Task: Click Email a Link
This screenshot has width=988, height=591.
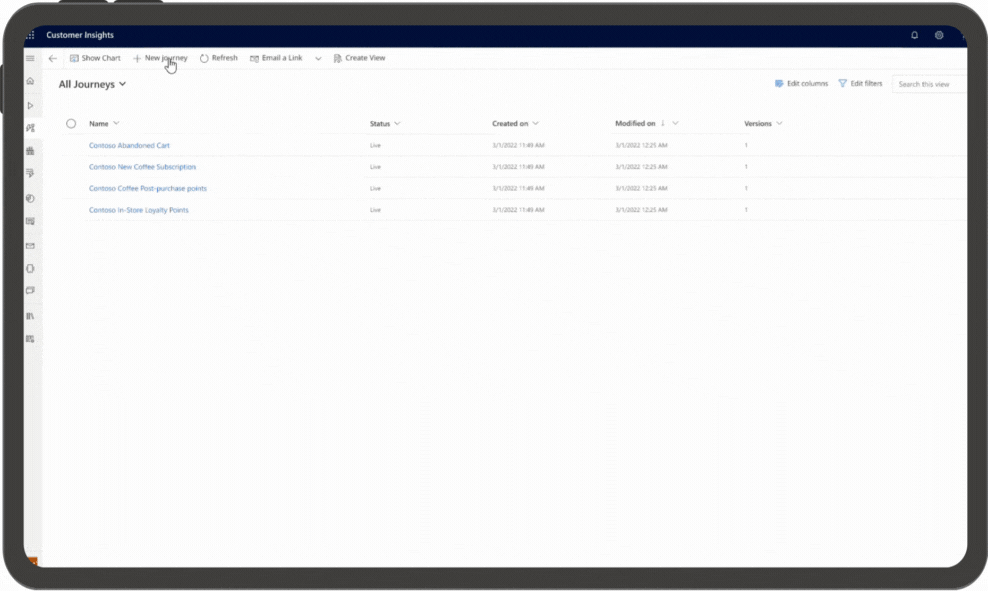Action: (x=276, y=58)
